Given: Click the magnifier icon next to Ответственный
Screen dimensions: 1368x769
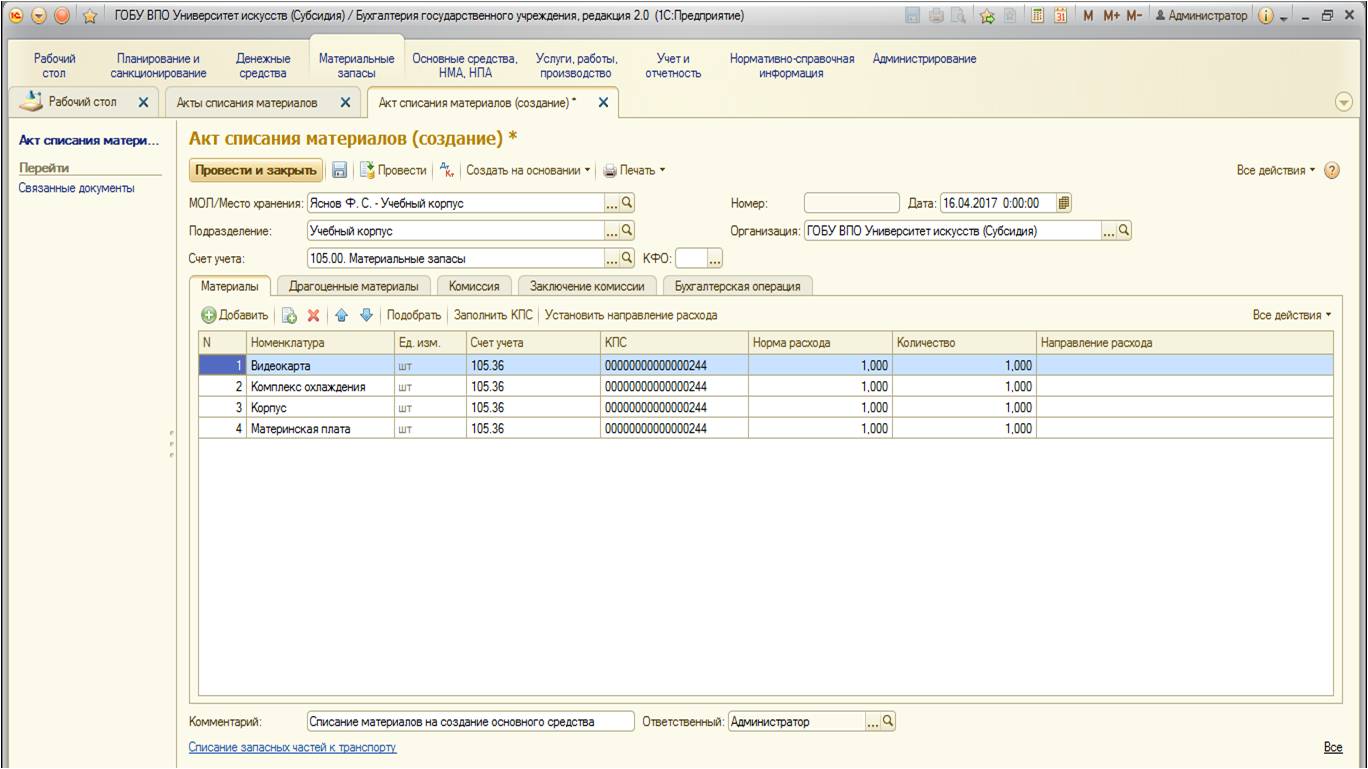Looking at the screenshot, I should click(888, 721).
